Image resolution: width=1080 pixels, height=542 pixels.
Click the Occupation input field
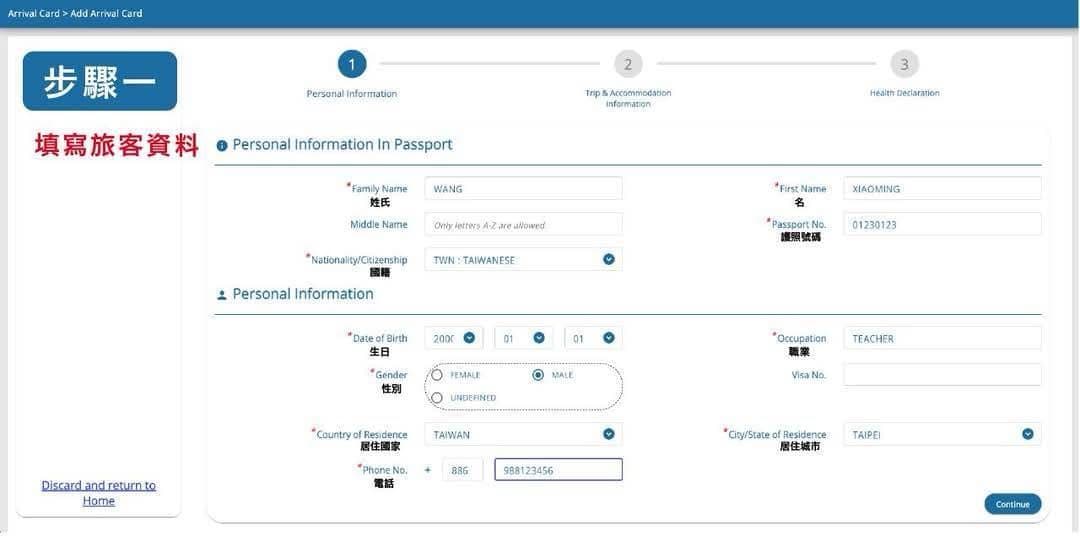pyautogui.click(x=942, y=338)
